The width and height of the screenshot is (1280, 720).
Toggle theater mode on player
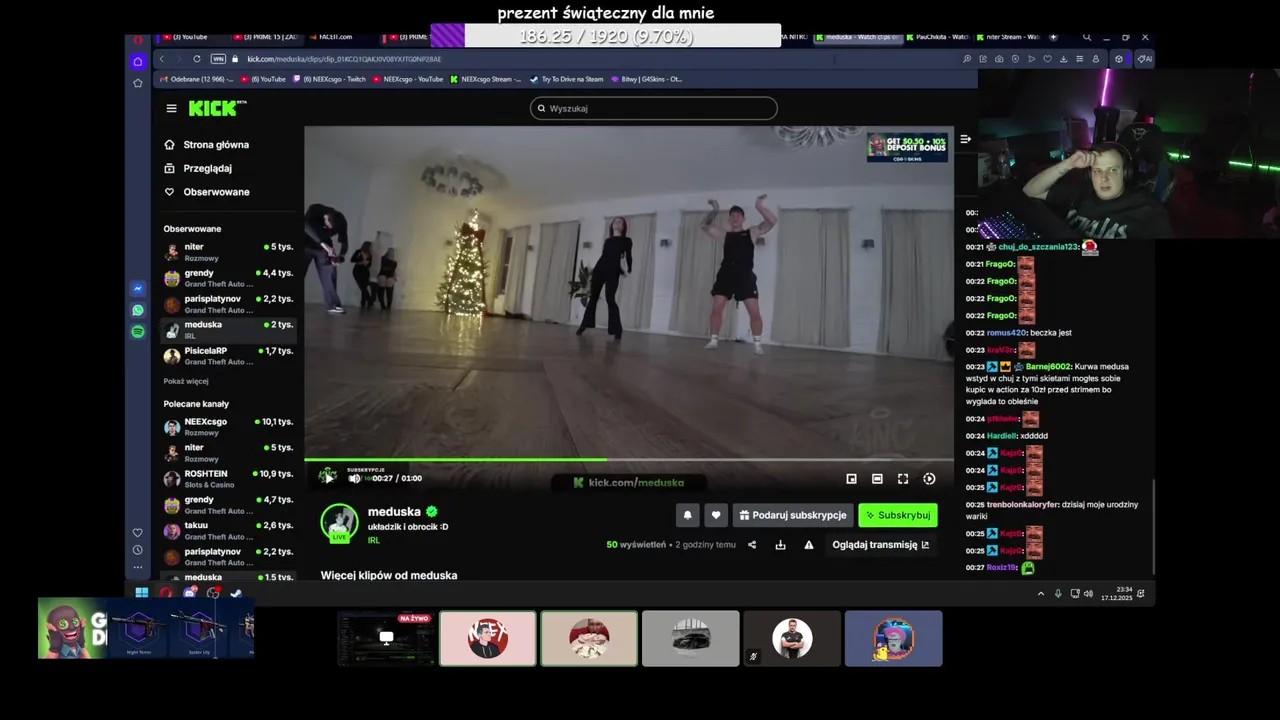coord(877,479)
